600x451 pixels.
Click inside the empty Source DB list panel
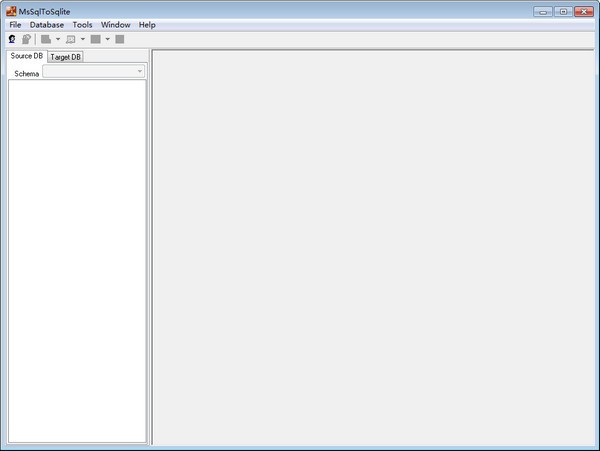(77, 260)
